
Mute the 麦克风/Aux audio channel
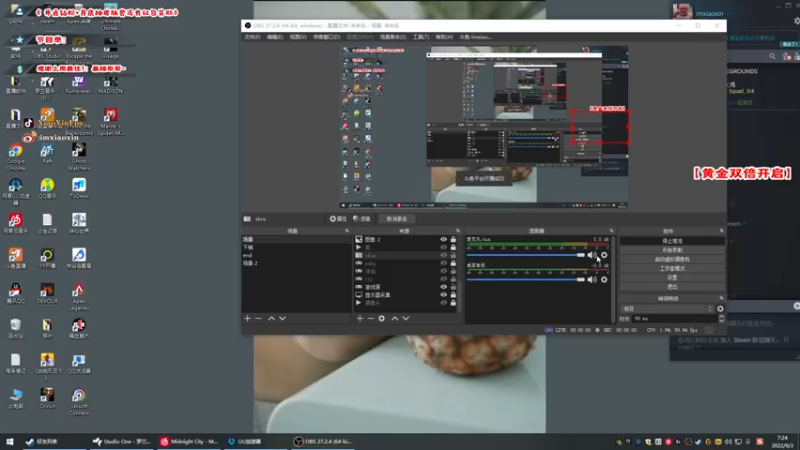click(x=592, y=255)
